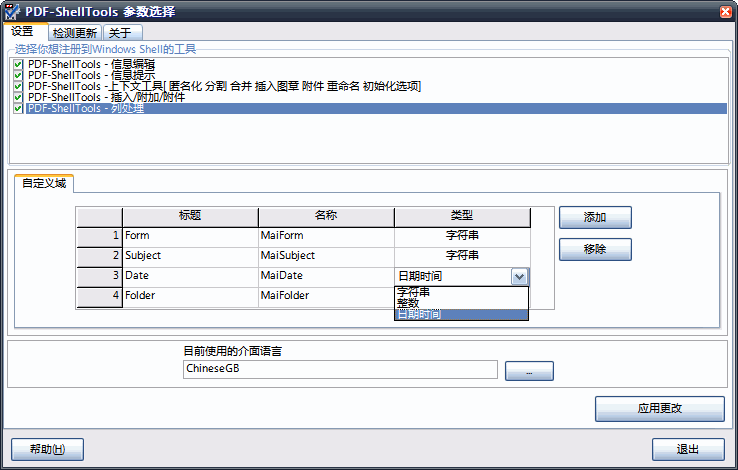
Task: Click the Folder title cell
Action: click(x=190, y=296)
